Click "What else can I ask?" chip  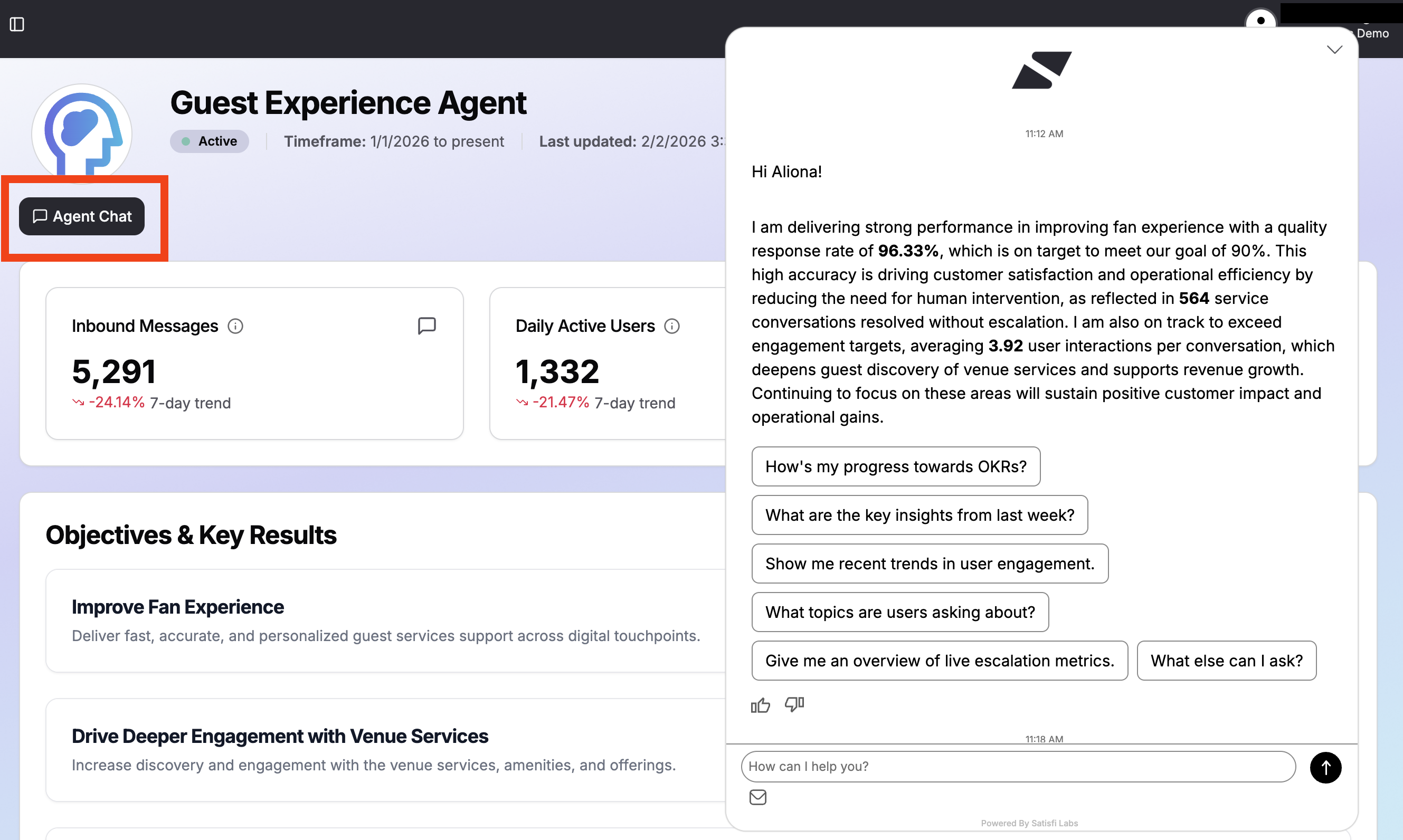1226,661
